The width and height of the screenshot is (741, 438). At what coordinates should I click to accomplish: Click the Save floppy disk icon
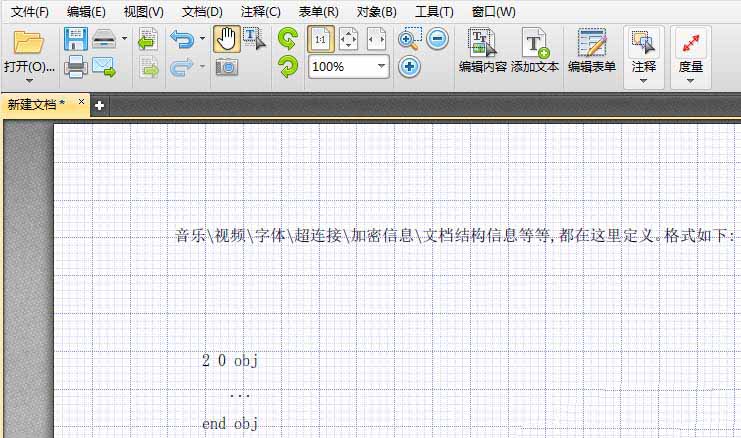(x=75, y=40)
